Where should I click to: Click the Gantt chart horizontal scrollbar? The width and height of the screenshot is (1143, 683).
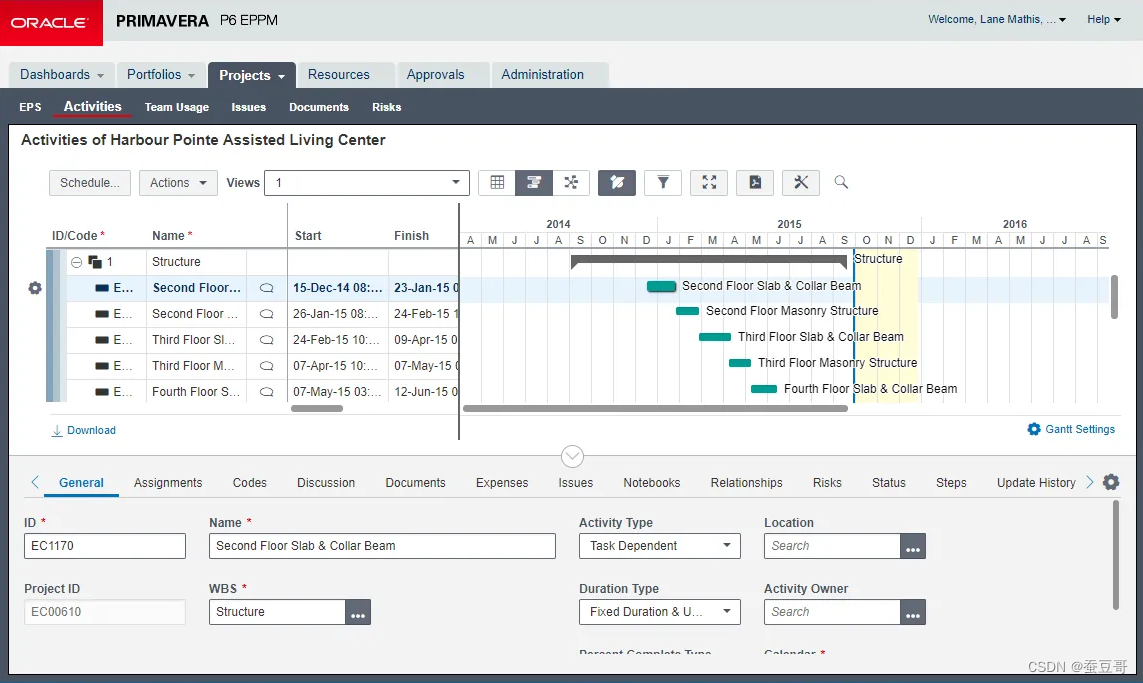pyautogui.click(x=655, y=409)
